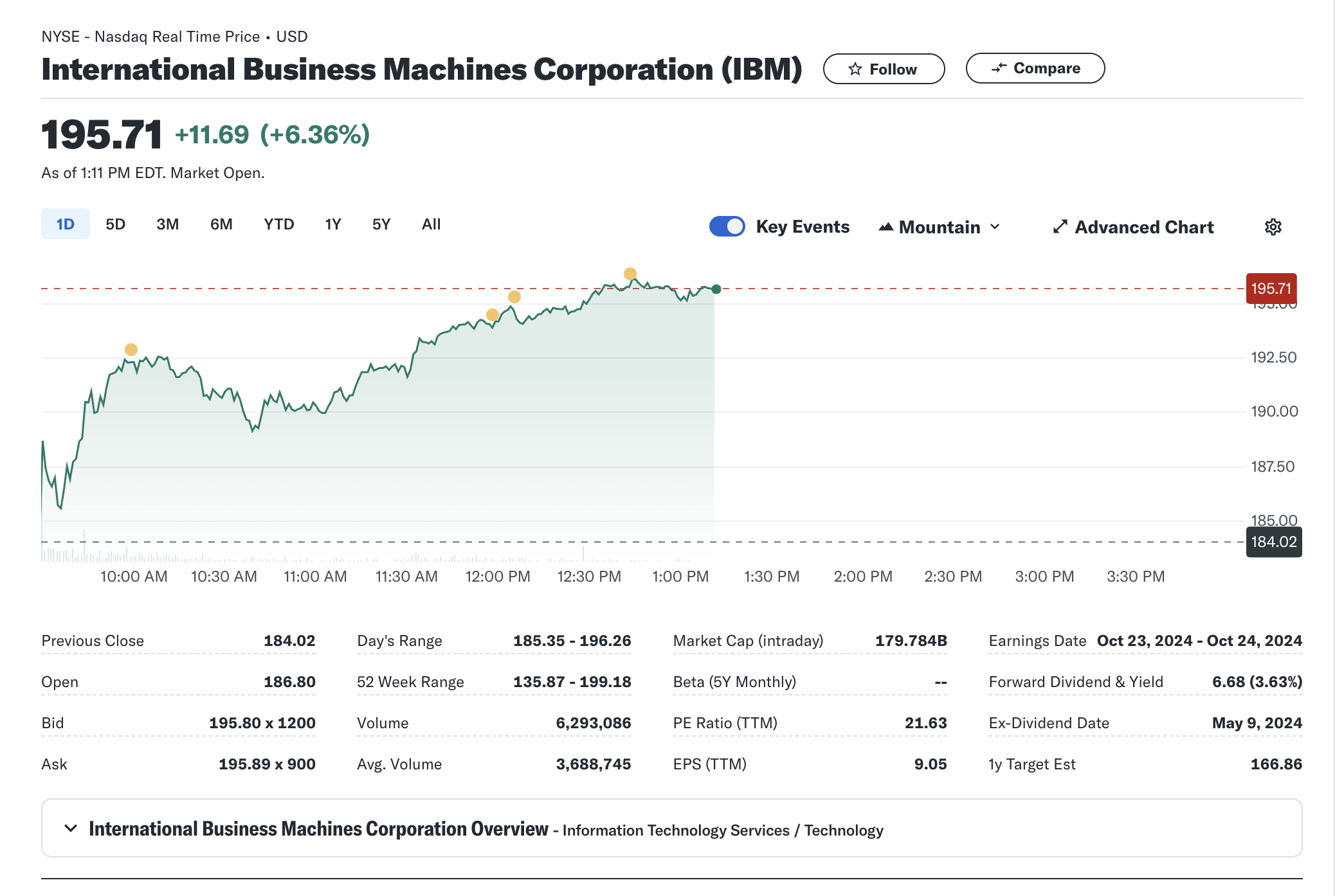Click the Bid value 195.80 x 1200
The width and height of the screenshot is (1335, 896).
point(262,723)
